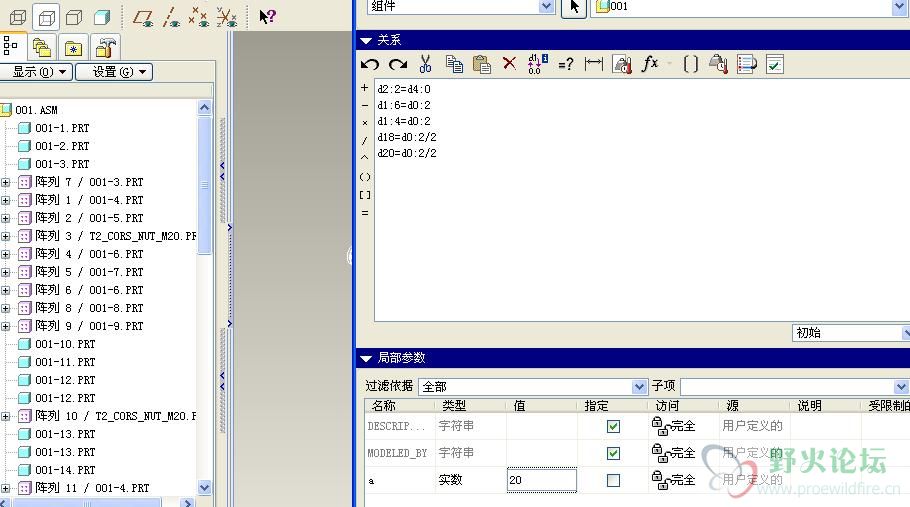Viewport: 910px width, 507px height.
Task: Collapse the 关系 section triangle
Action: pyautogui.click(x=366, y=41)
